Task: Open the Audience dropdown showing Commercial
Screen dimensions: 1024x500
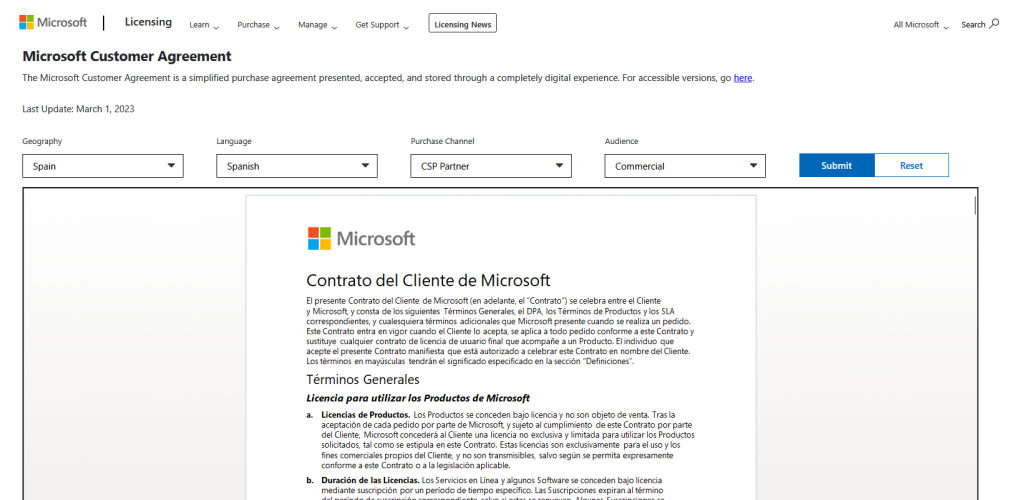Action: tap(684, 166)
